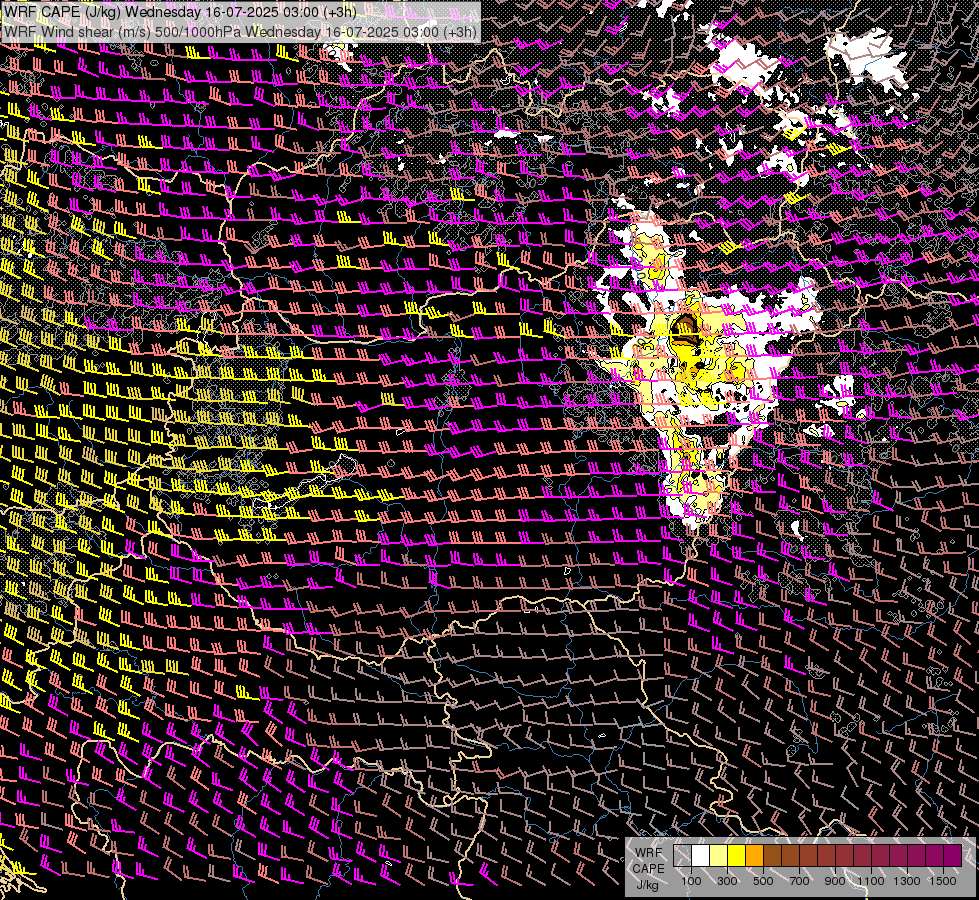Click the purple swatch above the 1500 label
The width and height of the screenshot is (979, 900).
[953, 855]
